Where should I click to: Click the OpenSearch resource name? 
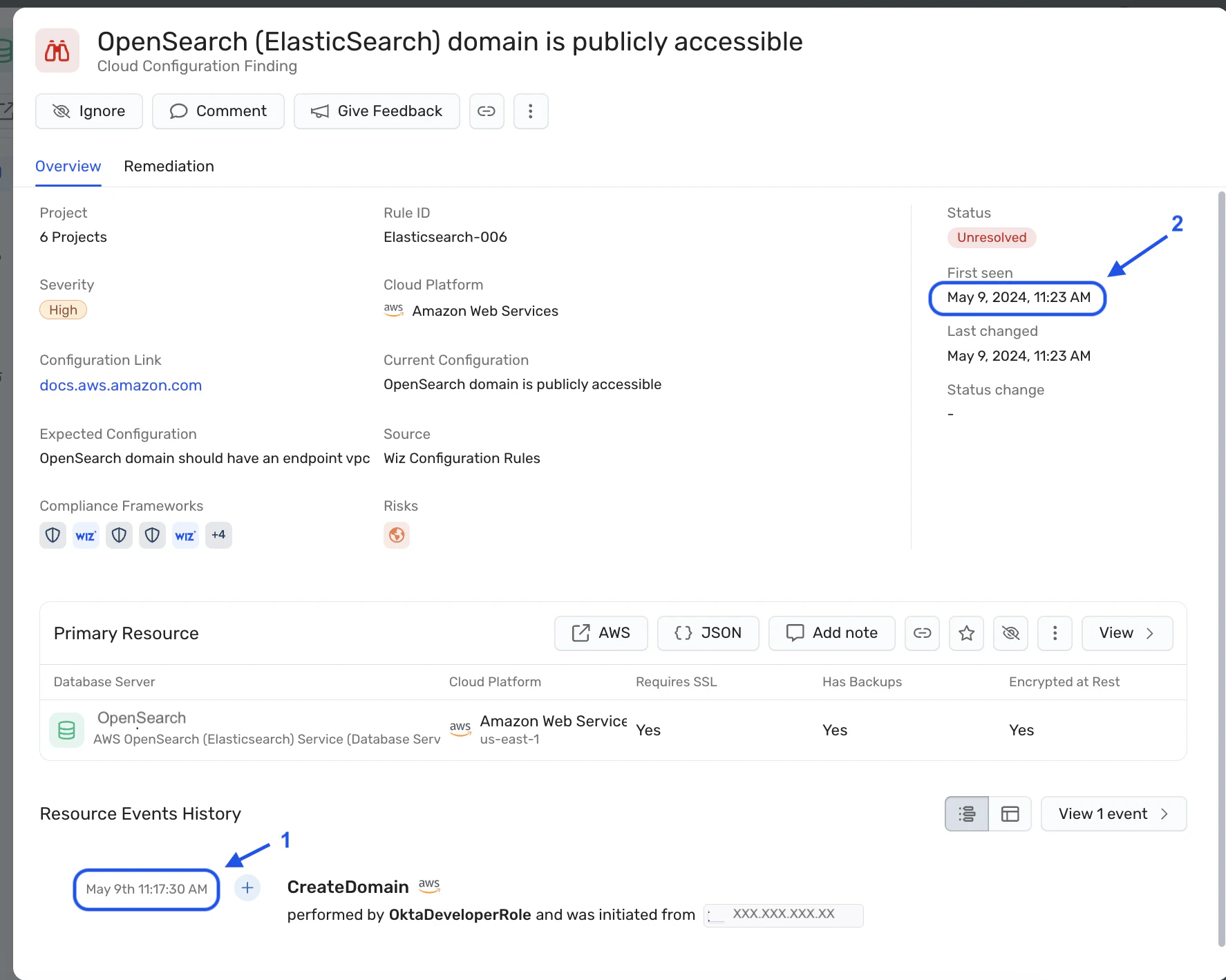click(142, 718)
